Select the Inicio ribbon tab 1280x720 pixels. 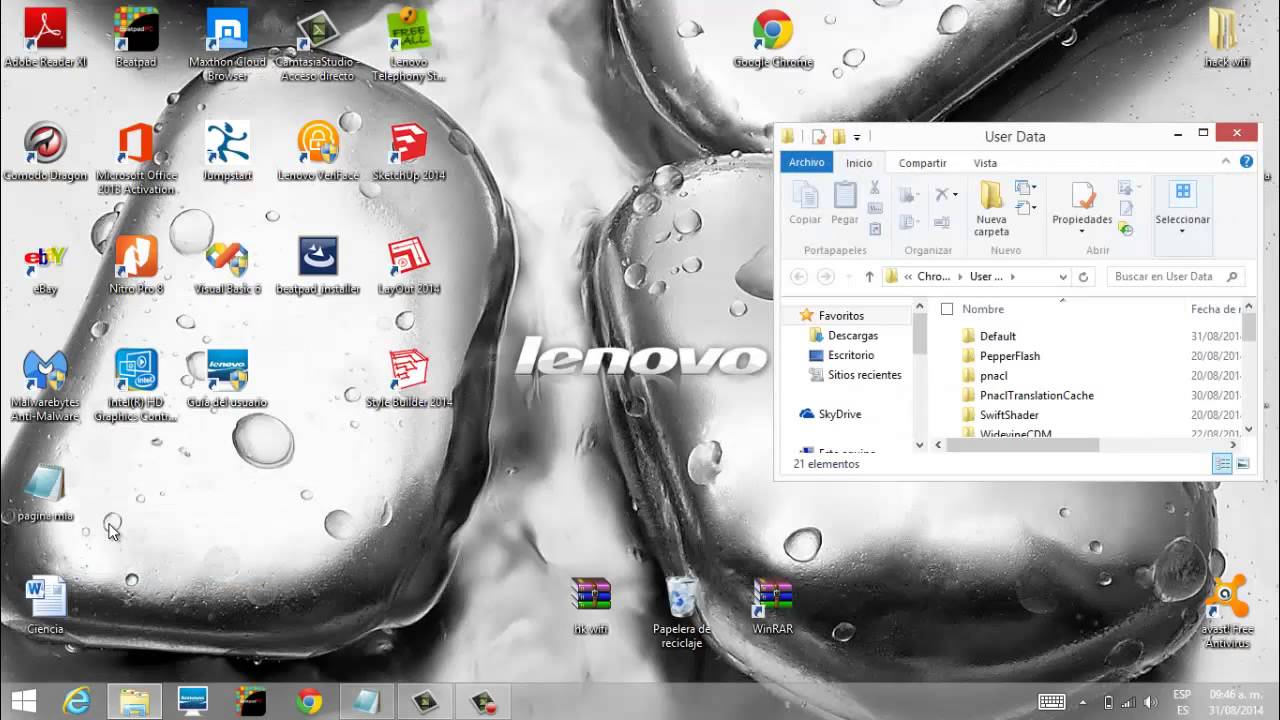pyautogui.click(x=859, y=163)
